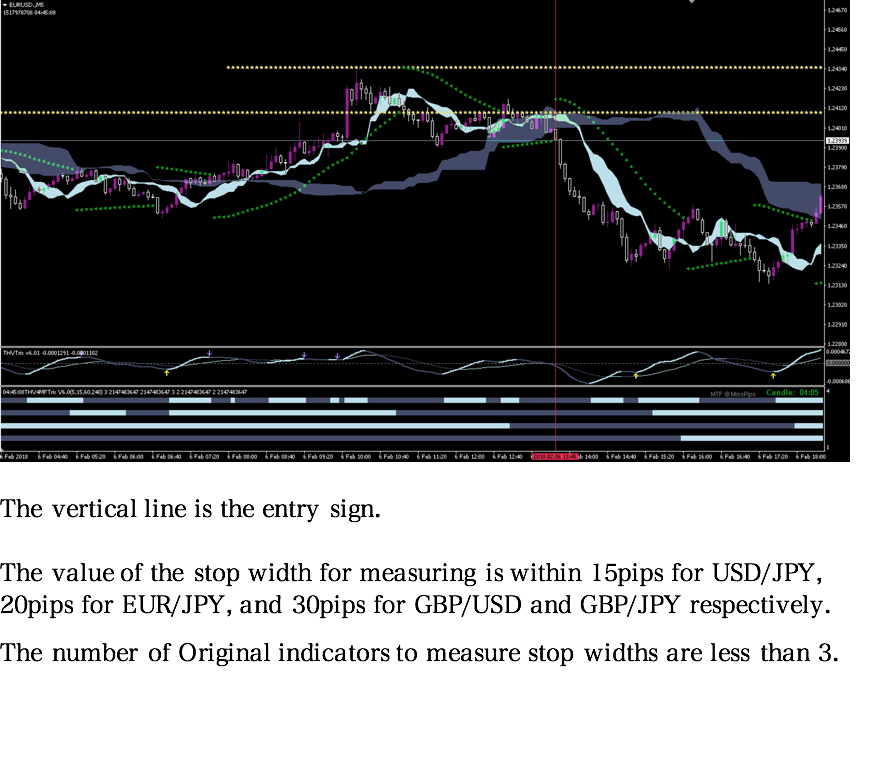Screen dimensions: 884x758
Task: Click the 1.24670 price axis label
Action: point(837,10)
